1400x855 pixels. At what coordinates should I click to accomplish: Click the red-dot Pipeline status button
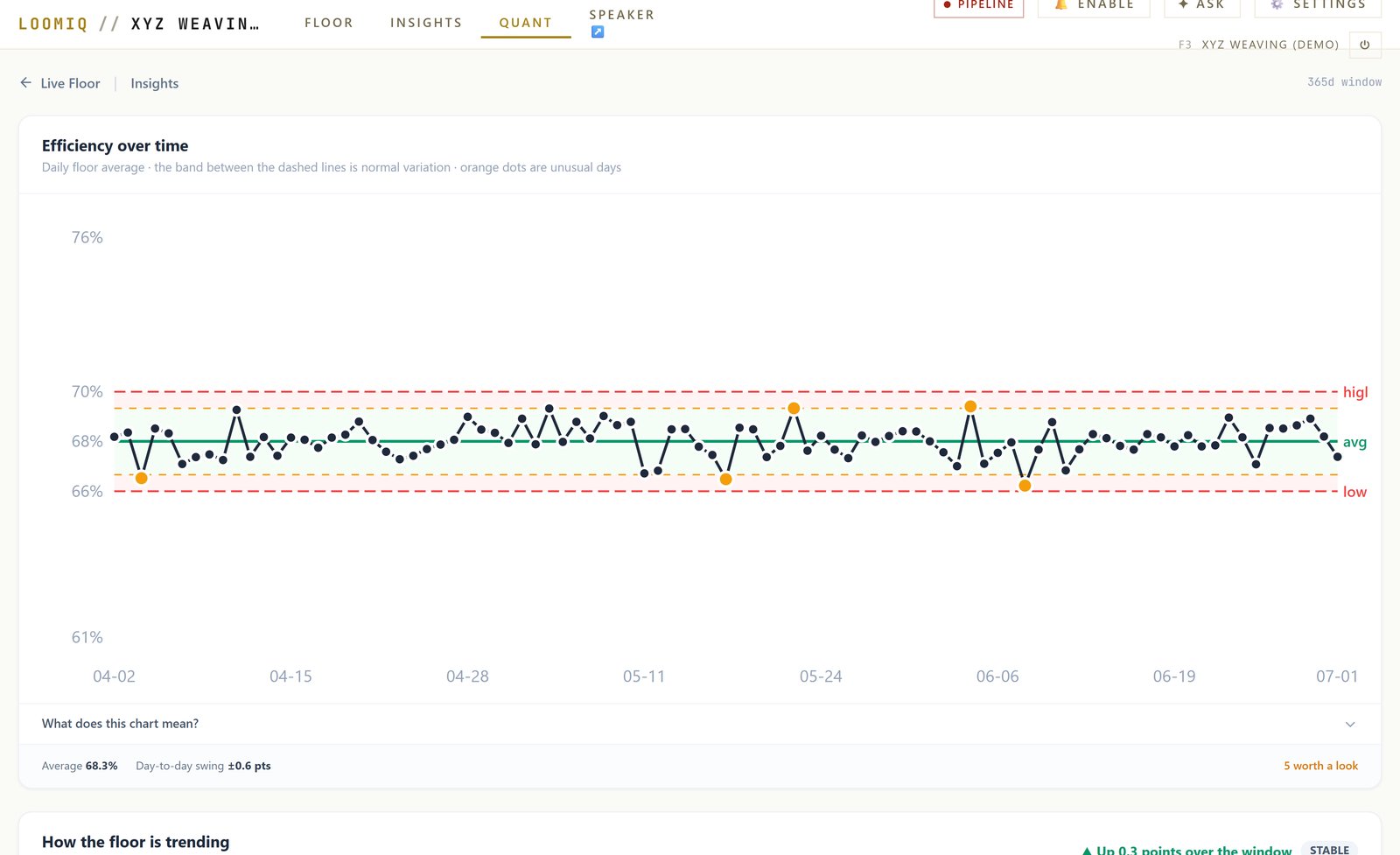[x=978, y=6]
